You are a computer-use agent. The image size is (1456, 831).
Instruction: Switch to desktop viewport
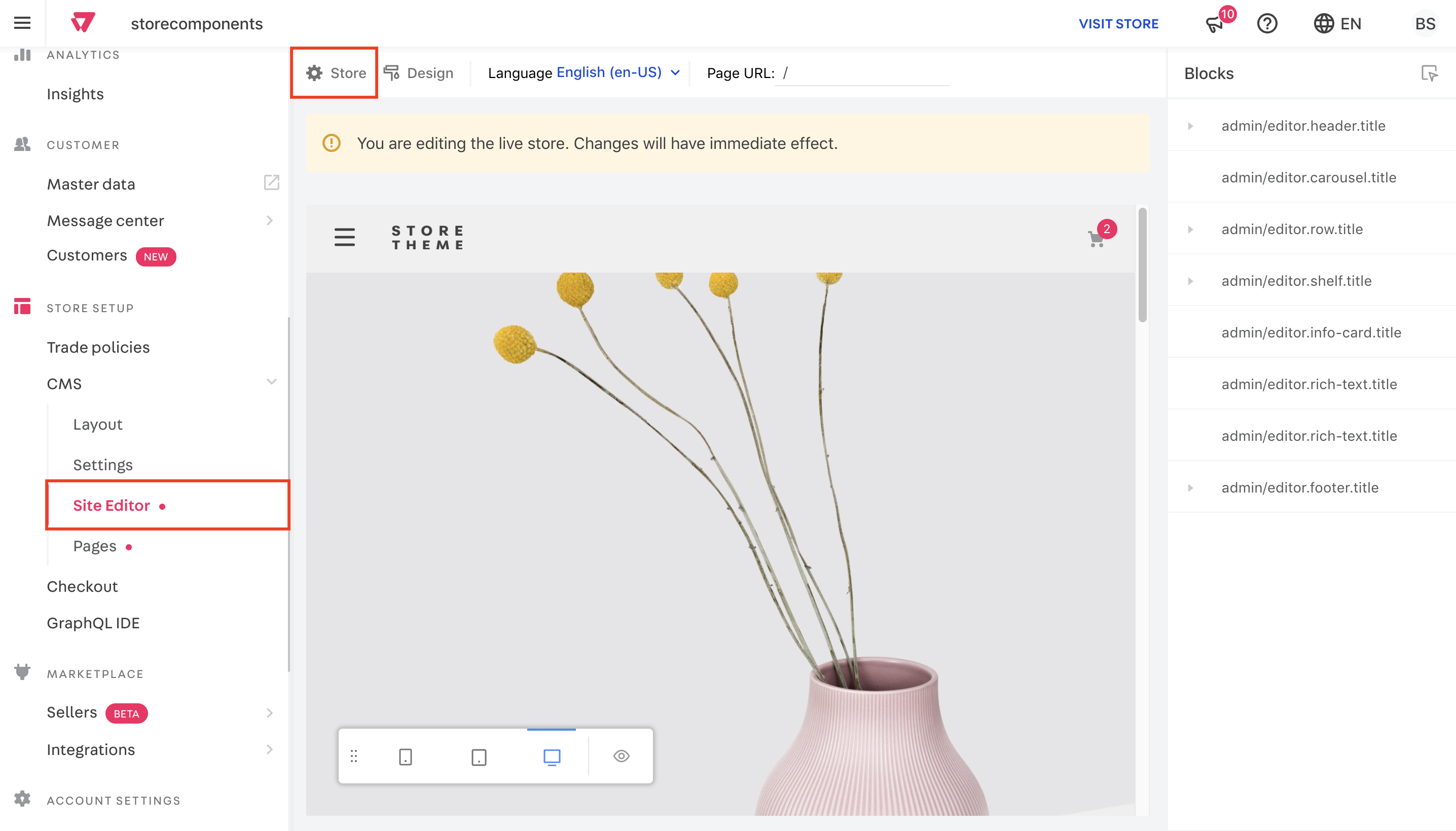click(552, 757)
